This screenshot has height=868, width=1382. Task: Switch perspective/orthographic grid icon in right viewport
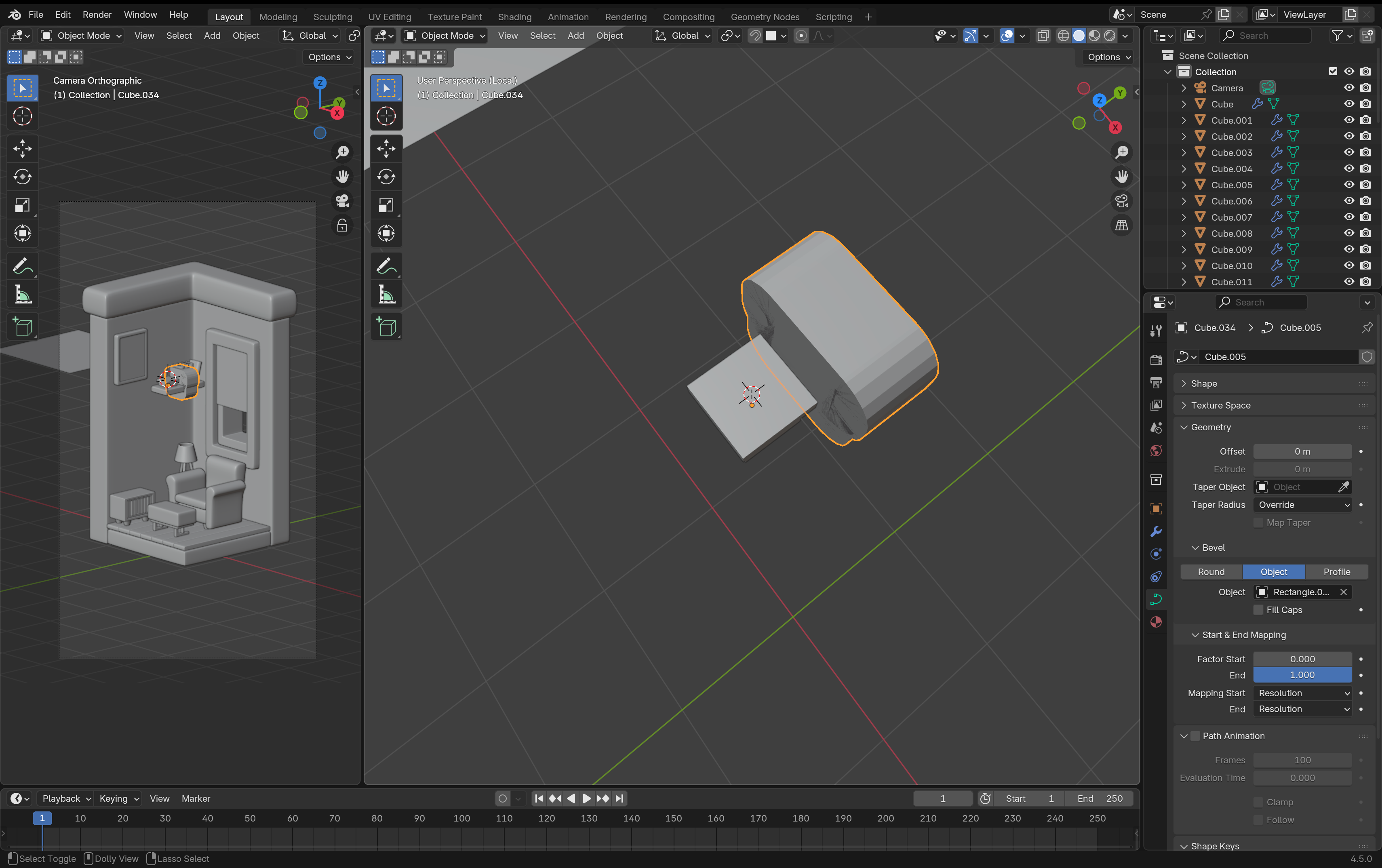click(1121, 225)
